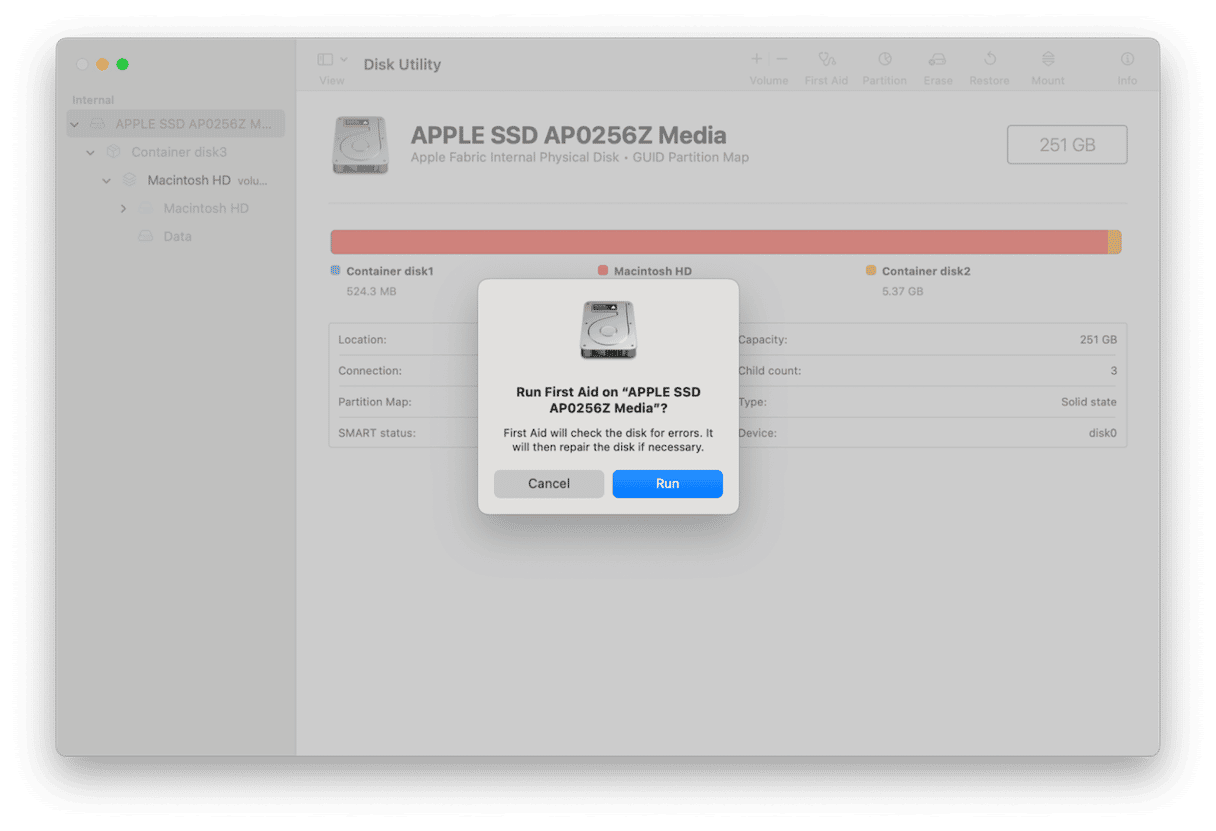Image resolution: width=1216 pixels, height=831 pixels.
Task: Click the Container disk1 legend swatch
Action: 335,270
